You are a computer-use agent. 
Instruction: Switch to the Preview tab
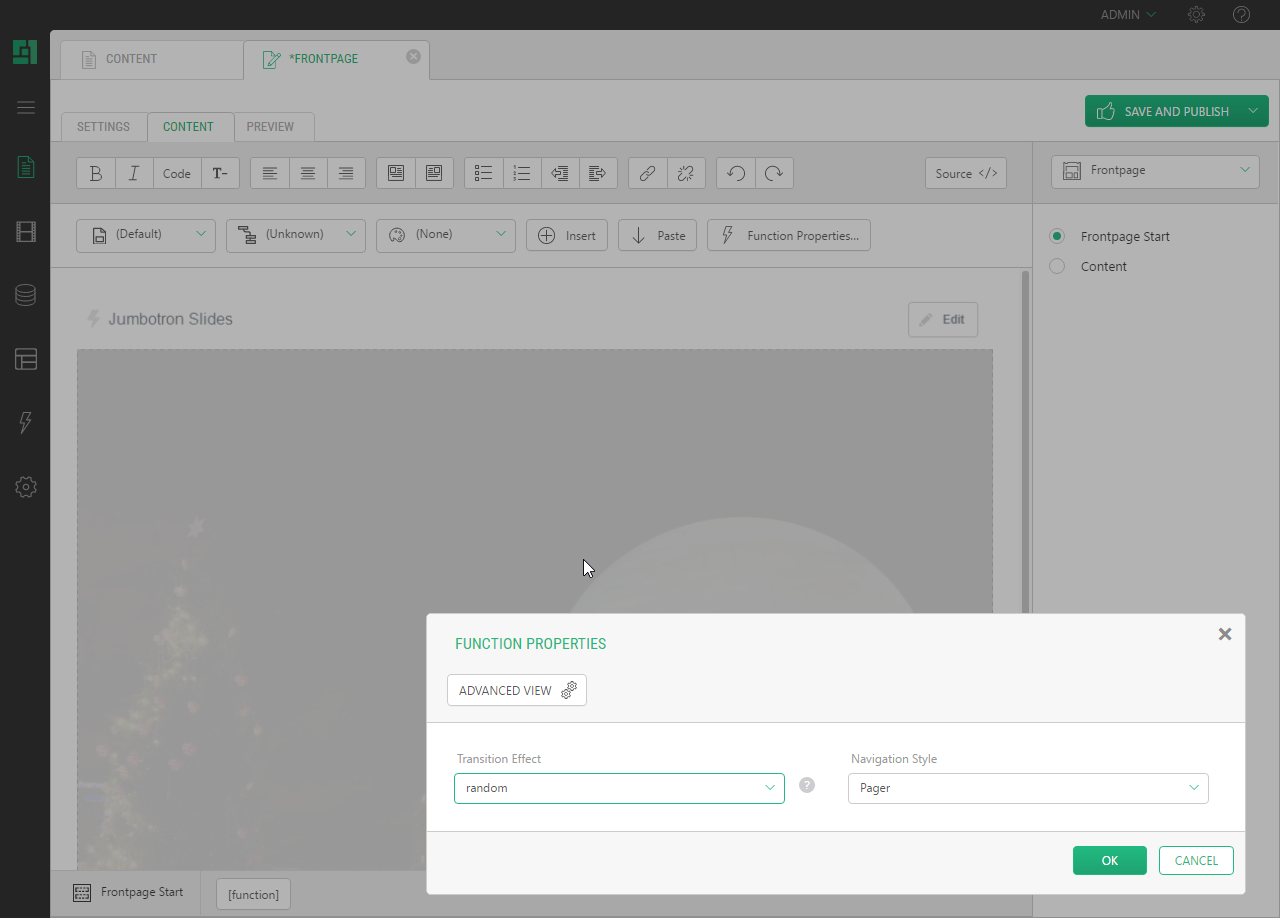270,127
